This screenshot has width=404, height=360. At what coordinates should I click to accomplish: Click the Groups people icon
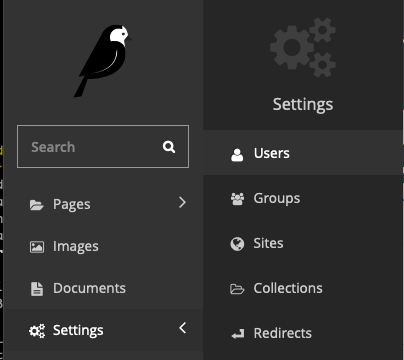pyautogui.click(x=237, y=199)
